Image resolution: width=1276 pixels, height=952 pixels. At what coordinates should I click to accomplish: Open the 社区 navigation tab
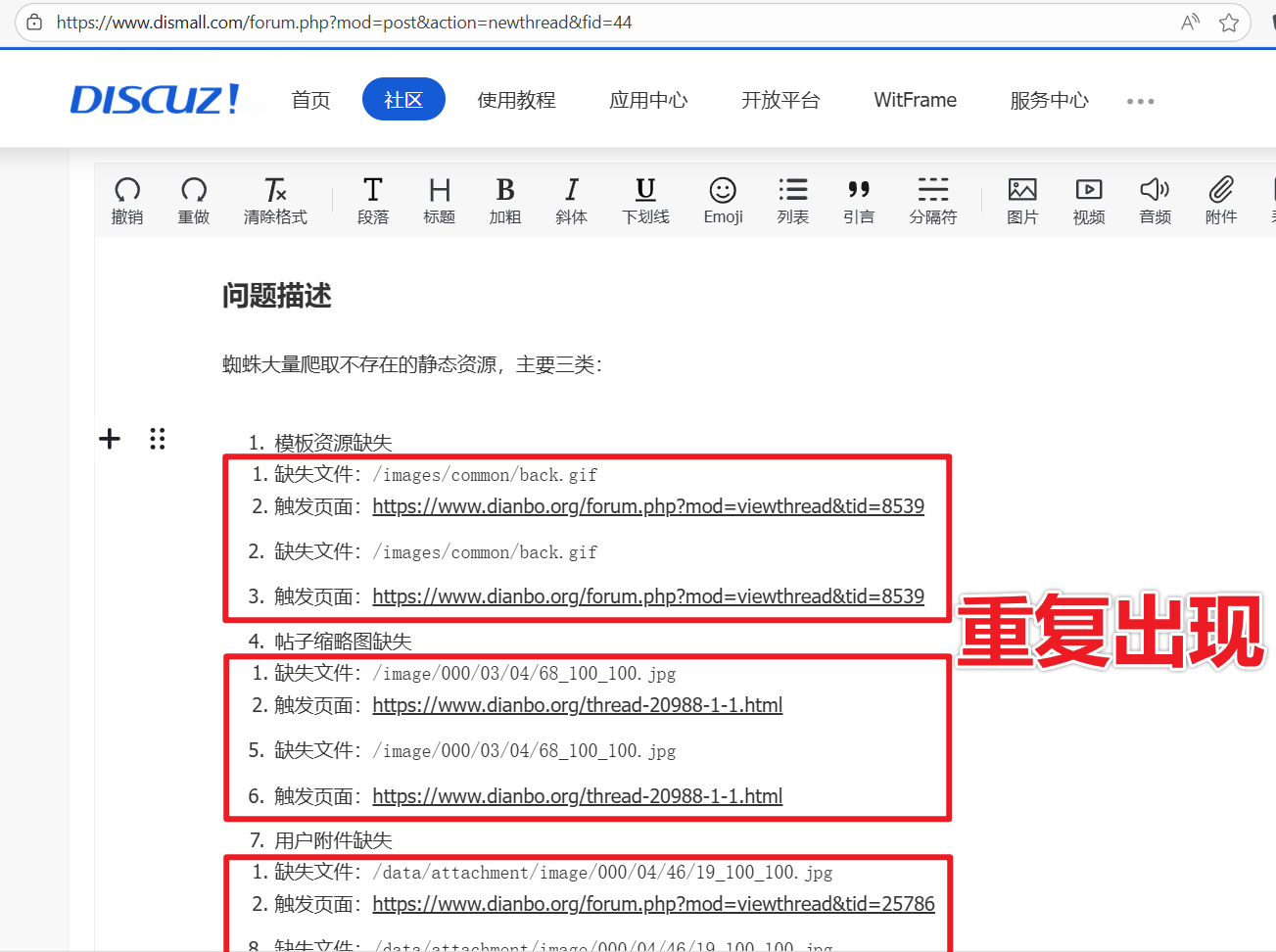[x=403, y=100]
